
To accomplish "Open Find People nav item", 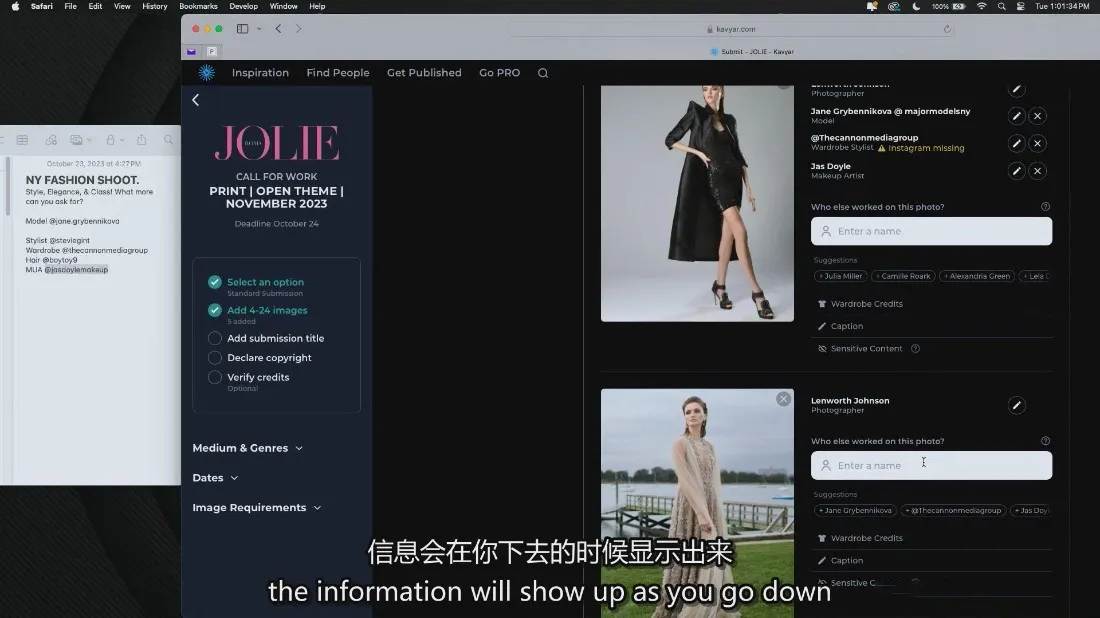I will click(337, 73).
